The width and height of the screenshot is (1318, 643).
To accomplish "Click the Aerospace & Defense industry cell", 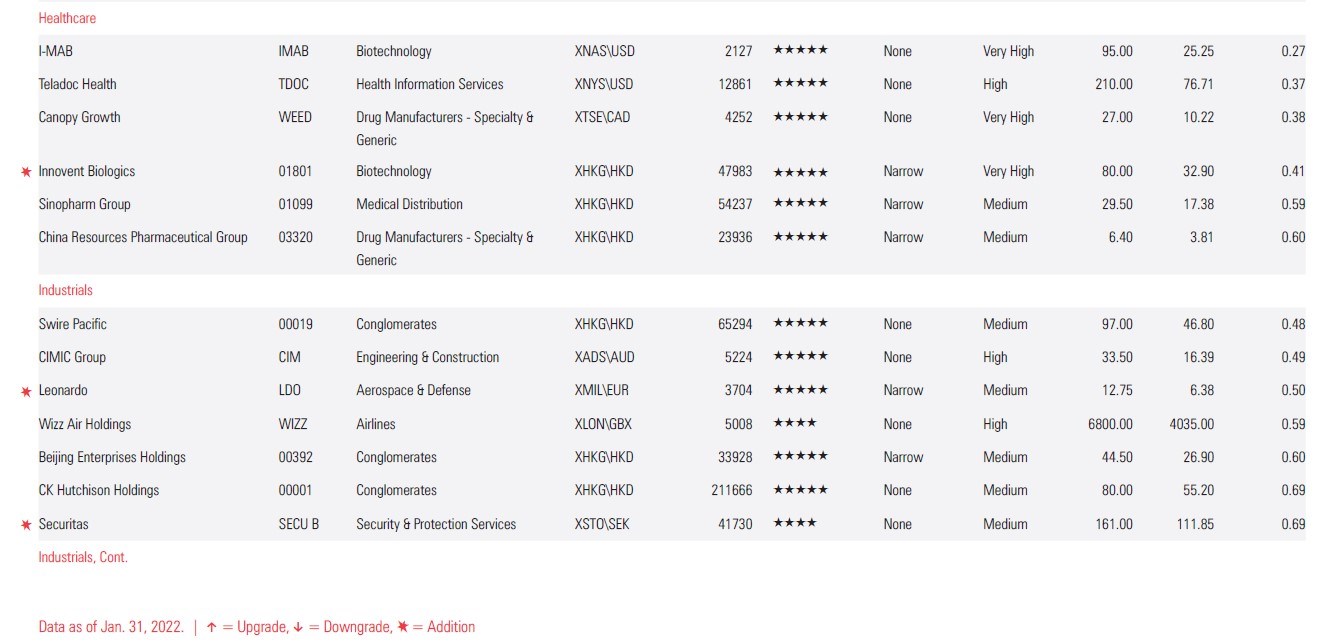I will 413,390.
